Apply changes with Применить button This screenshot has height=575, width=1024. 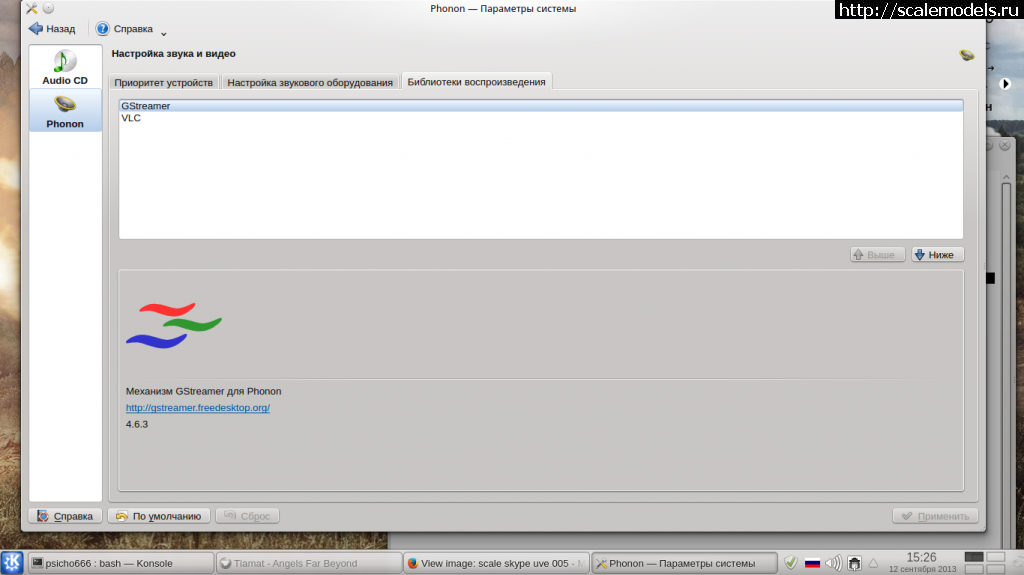(935, 516)
